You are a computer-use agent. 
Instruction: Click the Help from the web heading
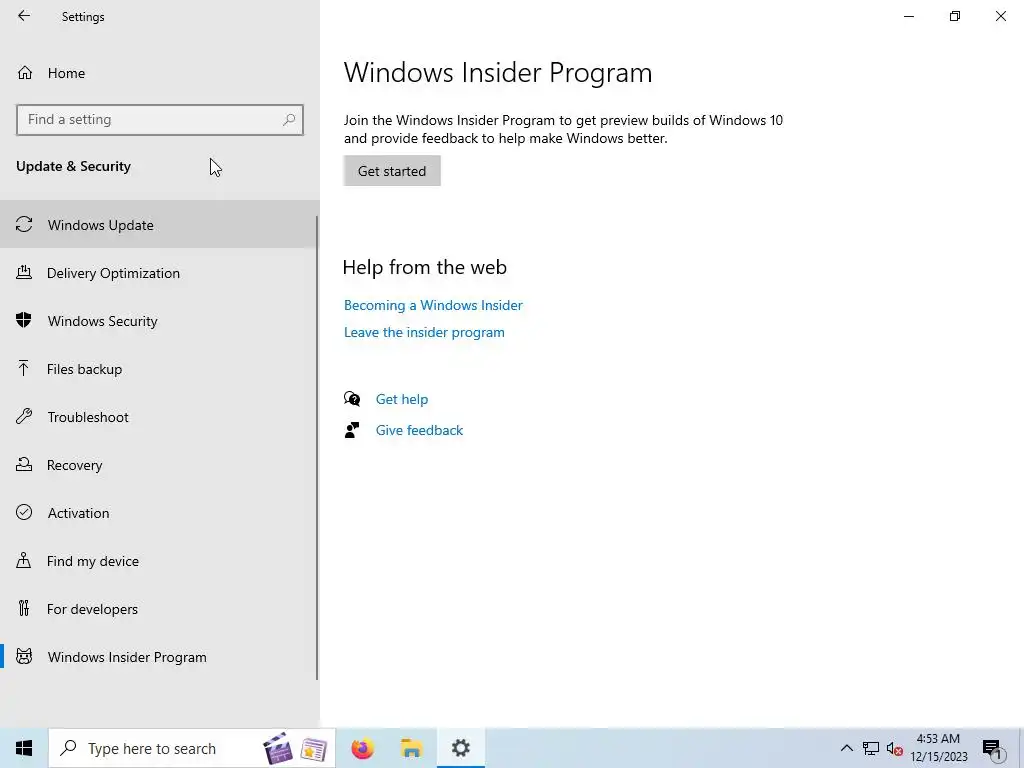point(424,266)
